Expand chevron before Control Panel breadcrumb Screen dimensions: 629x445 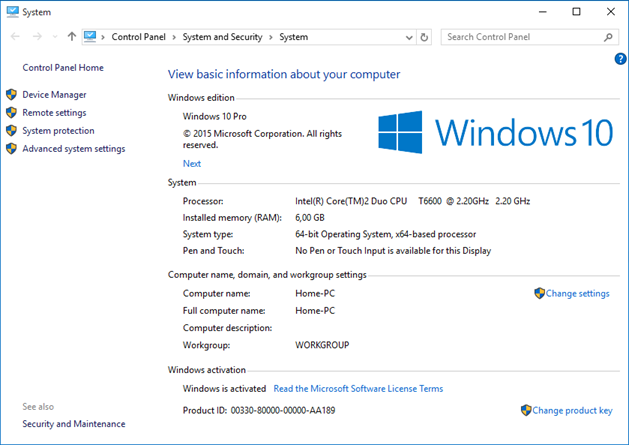point(103,37)
